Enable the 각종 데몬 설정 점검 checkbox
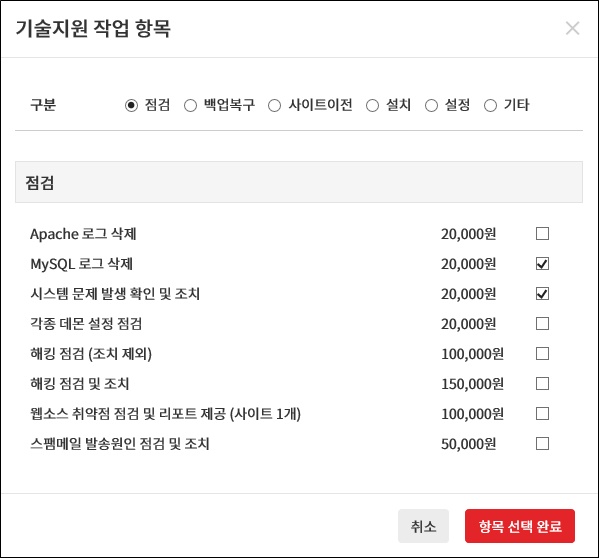Viewport: 599px width, 558px height. click(x=542, y=323)
